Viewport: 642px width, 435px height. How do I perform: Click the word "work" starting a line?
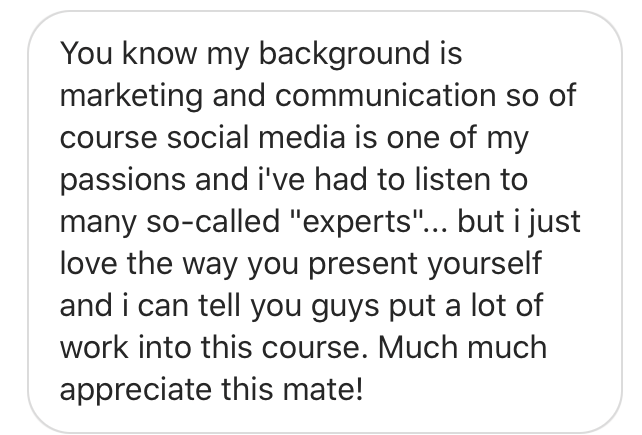tap(94, 347)
